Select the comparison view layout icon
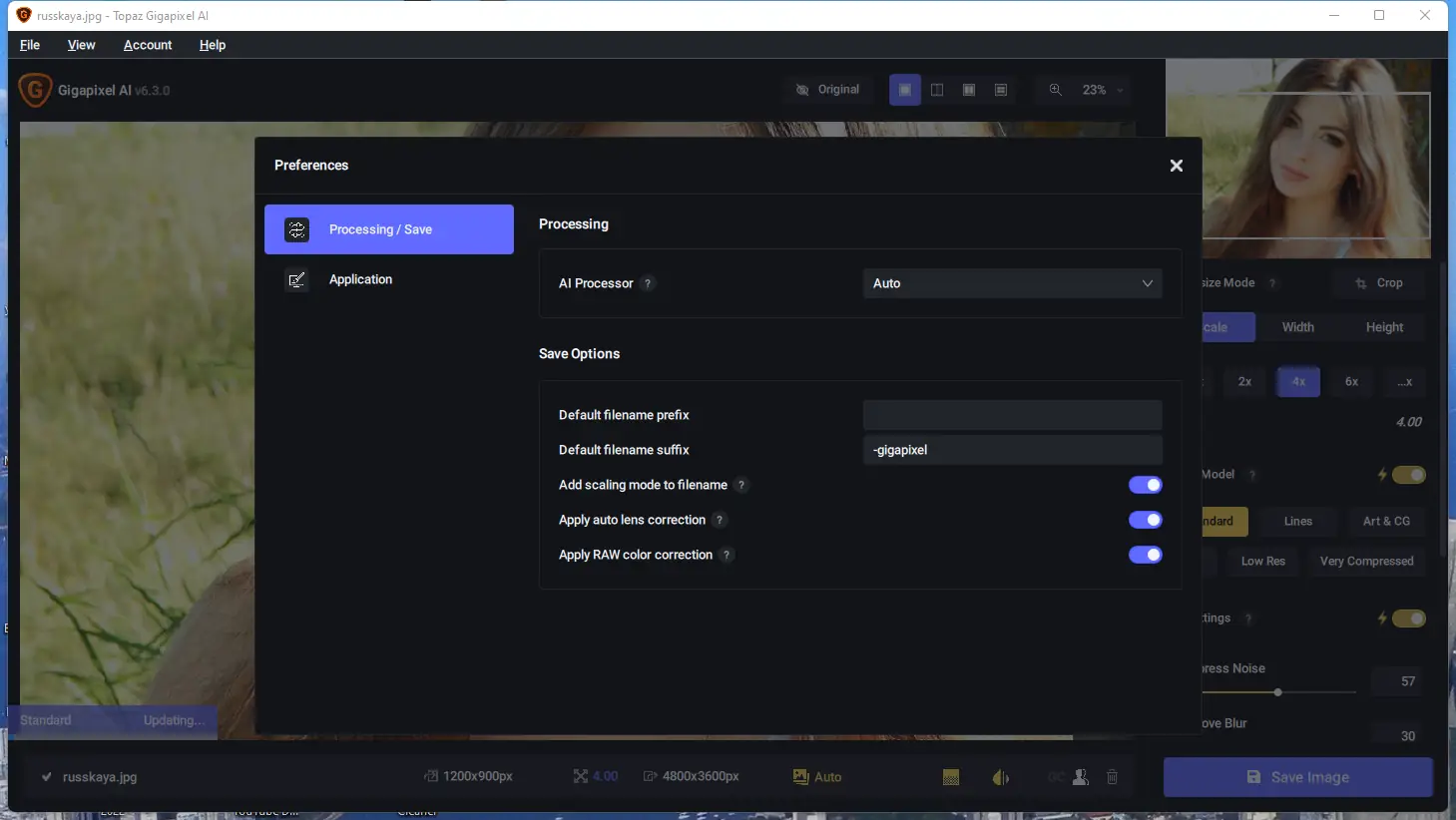1456x820 pixels. click(x=1001, y=90)
